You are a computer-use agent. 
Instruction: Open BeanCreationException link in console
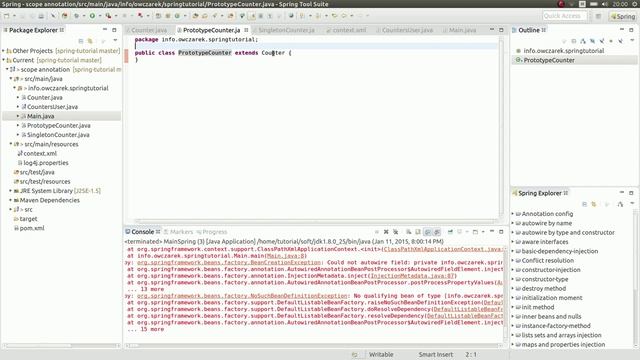[x=229, y=262]
